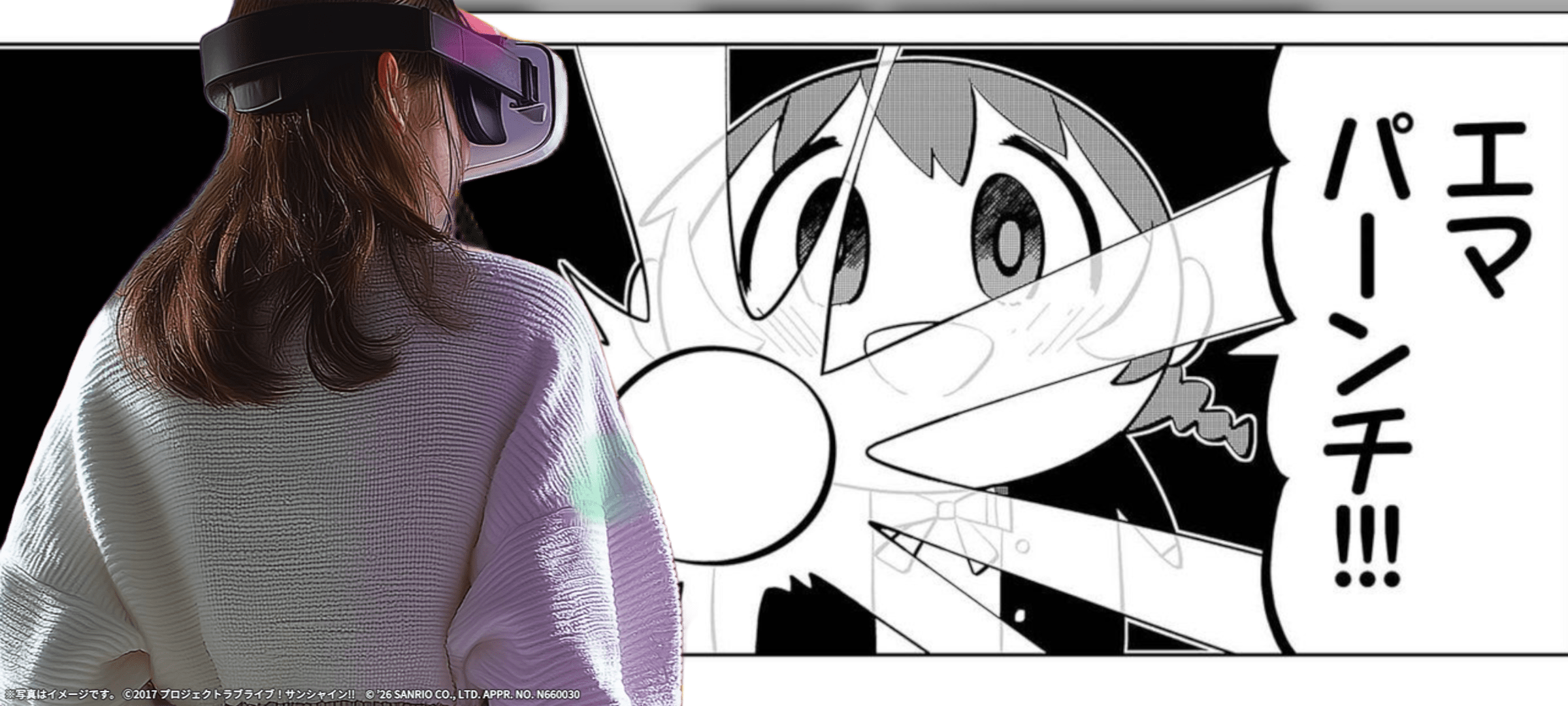This screenshot has width=1568, height=706.
Task: Click the チ character in speech bubble
Action: click(1369, 451)
